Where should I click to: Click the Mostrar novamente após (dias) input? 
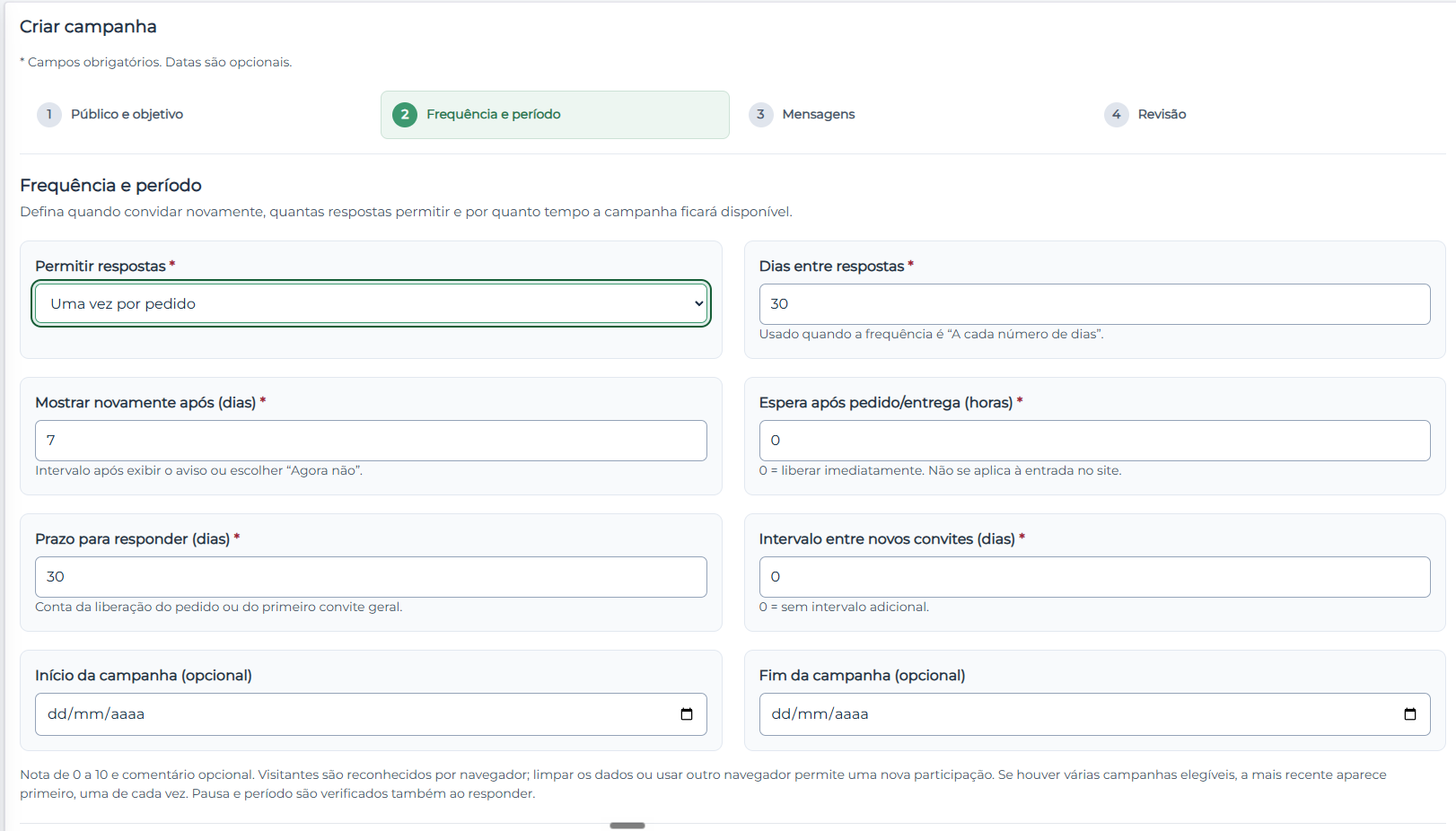[371, 441]
